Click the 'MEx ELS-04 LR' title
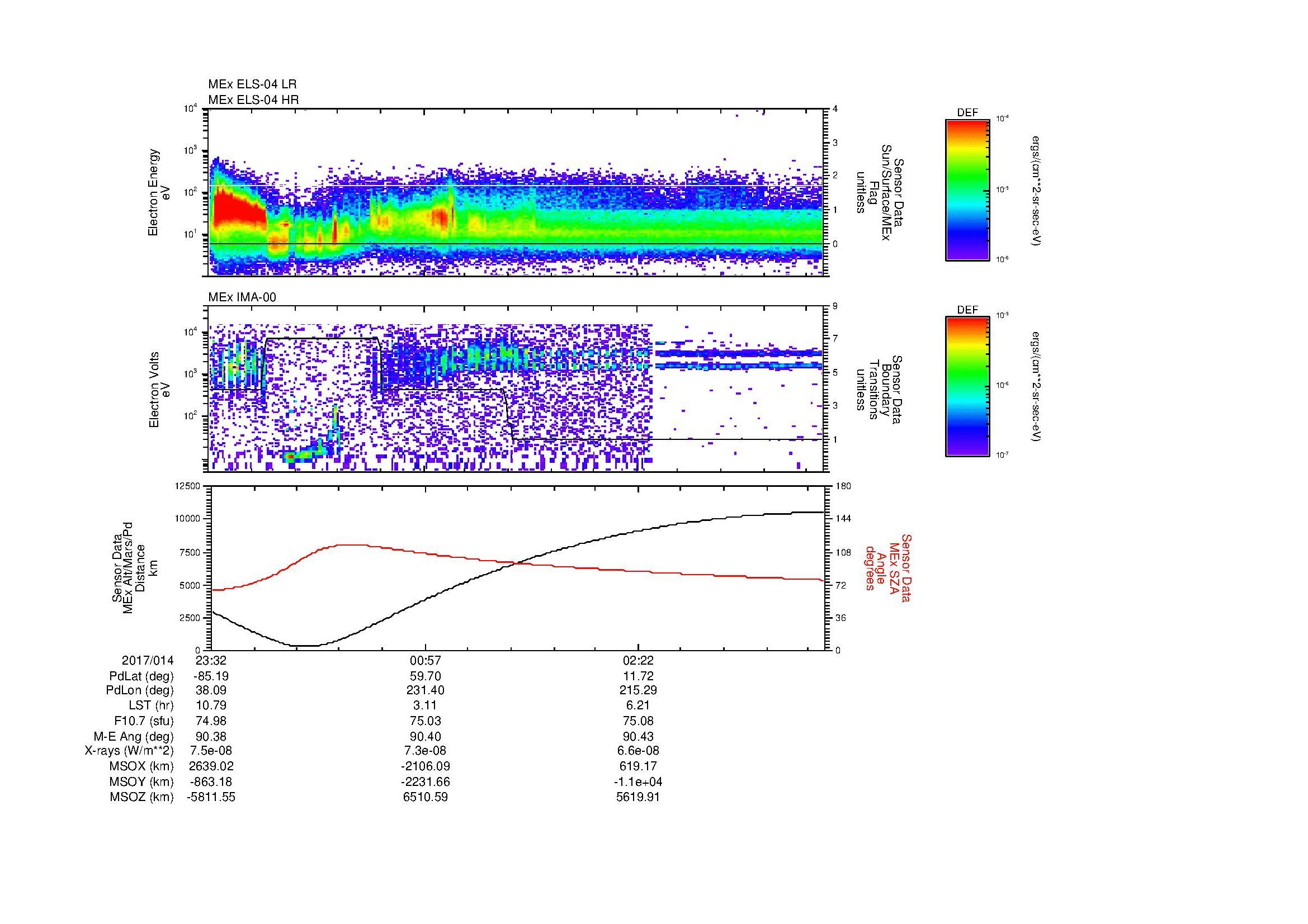 tap(252, 84)
